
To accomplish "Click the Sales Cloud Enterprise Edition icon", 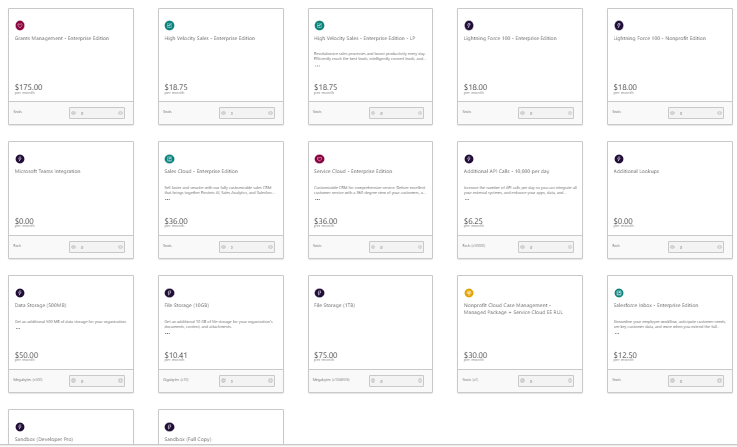I will [169, 158].
